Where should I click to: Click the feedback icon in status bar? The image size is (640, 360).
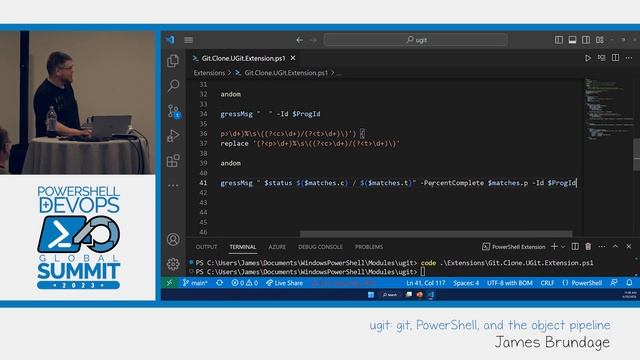(614, 282)
